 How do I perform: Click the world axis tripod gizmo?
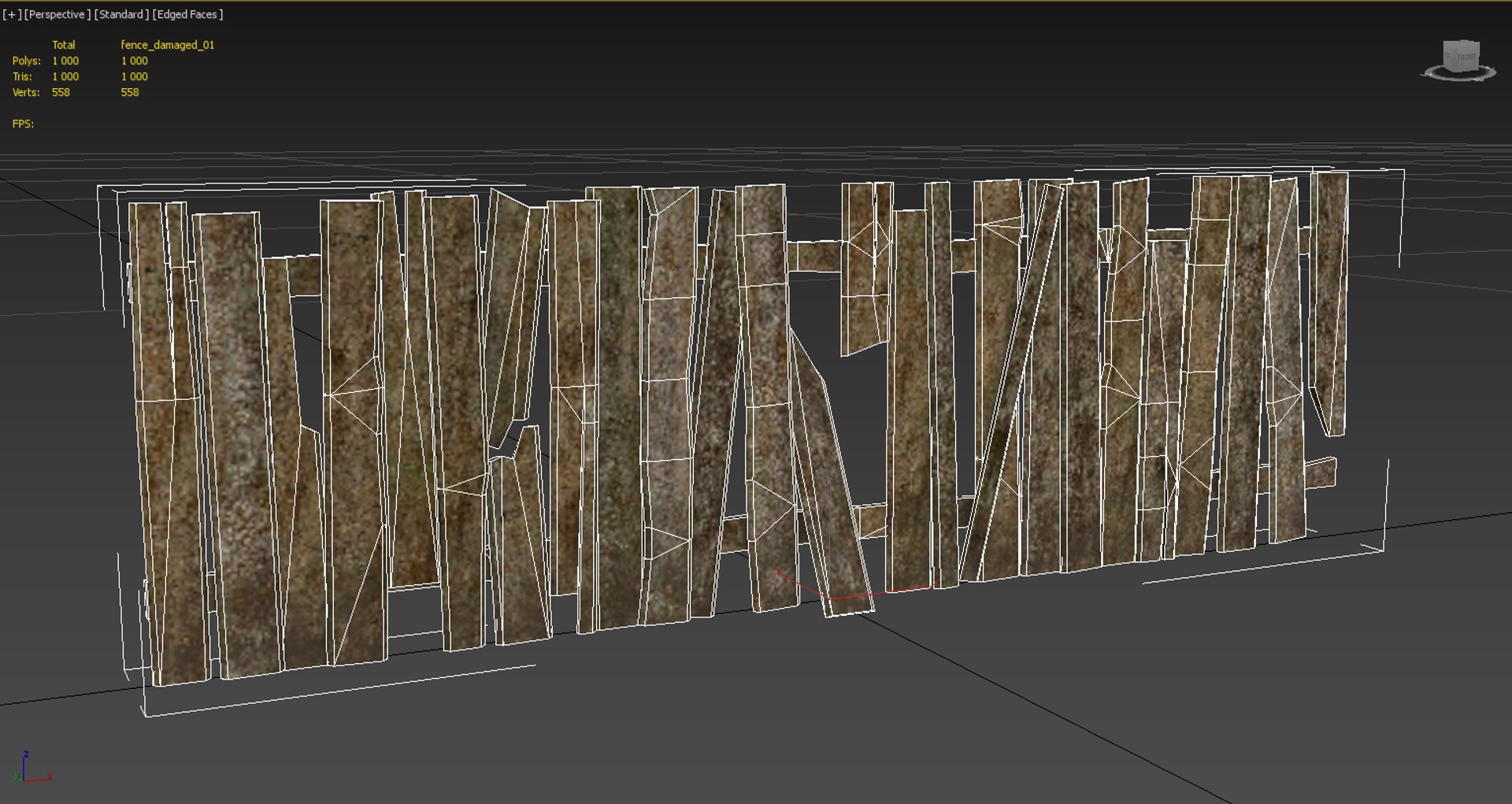[x=32, y=767]
